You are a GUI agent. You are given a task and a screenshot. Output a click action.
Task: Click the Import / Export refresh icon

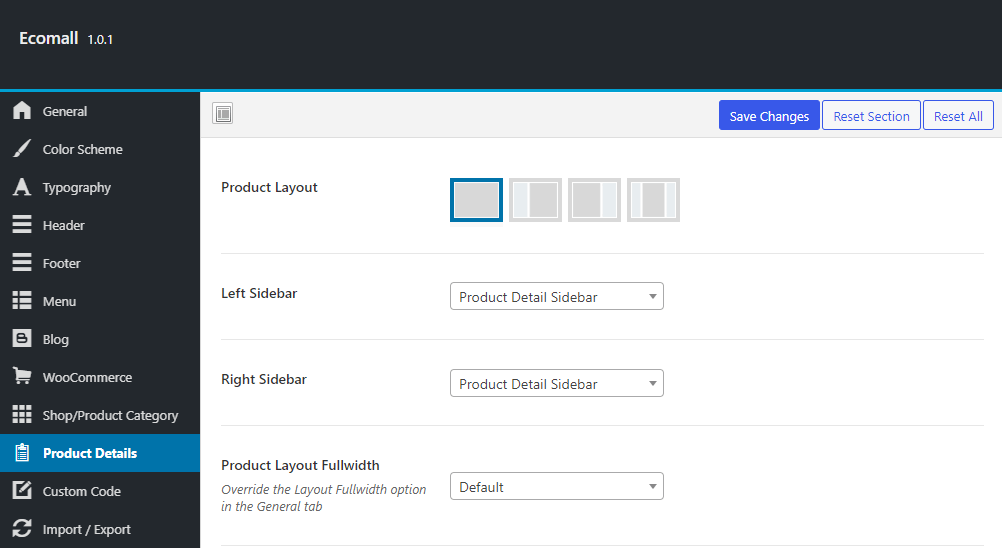click(22, 529)
